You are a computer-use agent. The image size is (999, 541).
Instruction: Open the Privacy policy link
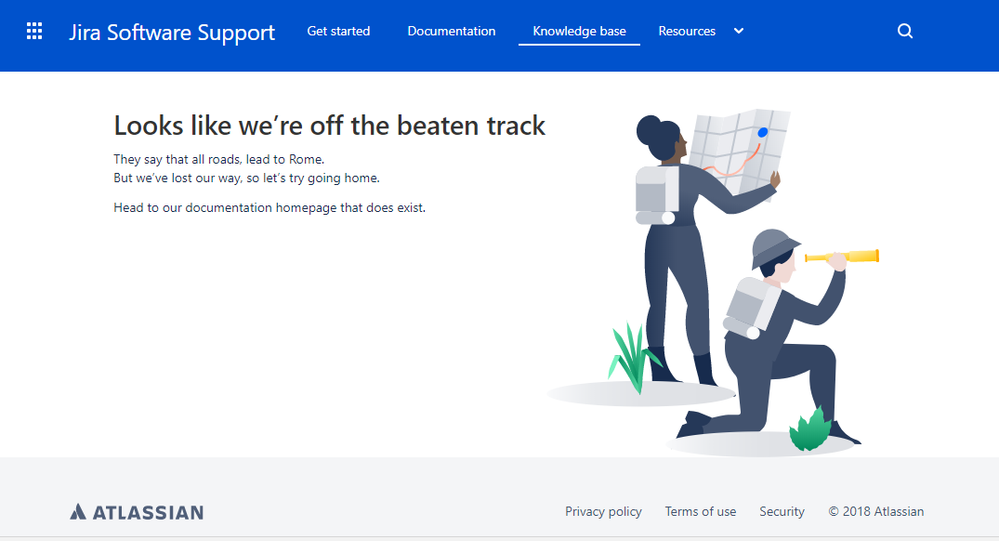click(x=603, y=512)
